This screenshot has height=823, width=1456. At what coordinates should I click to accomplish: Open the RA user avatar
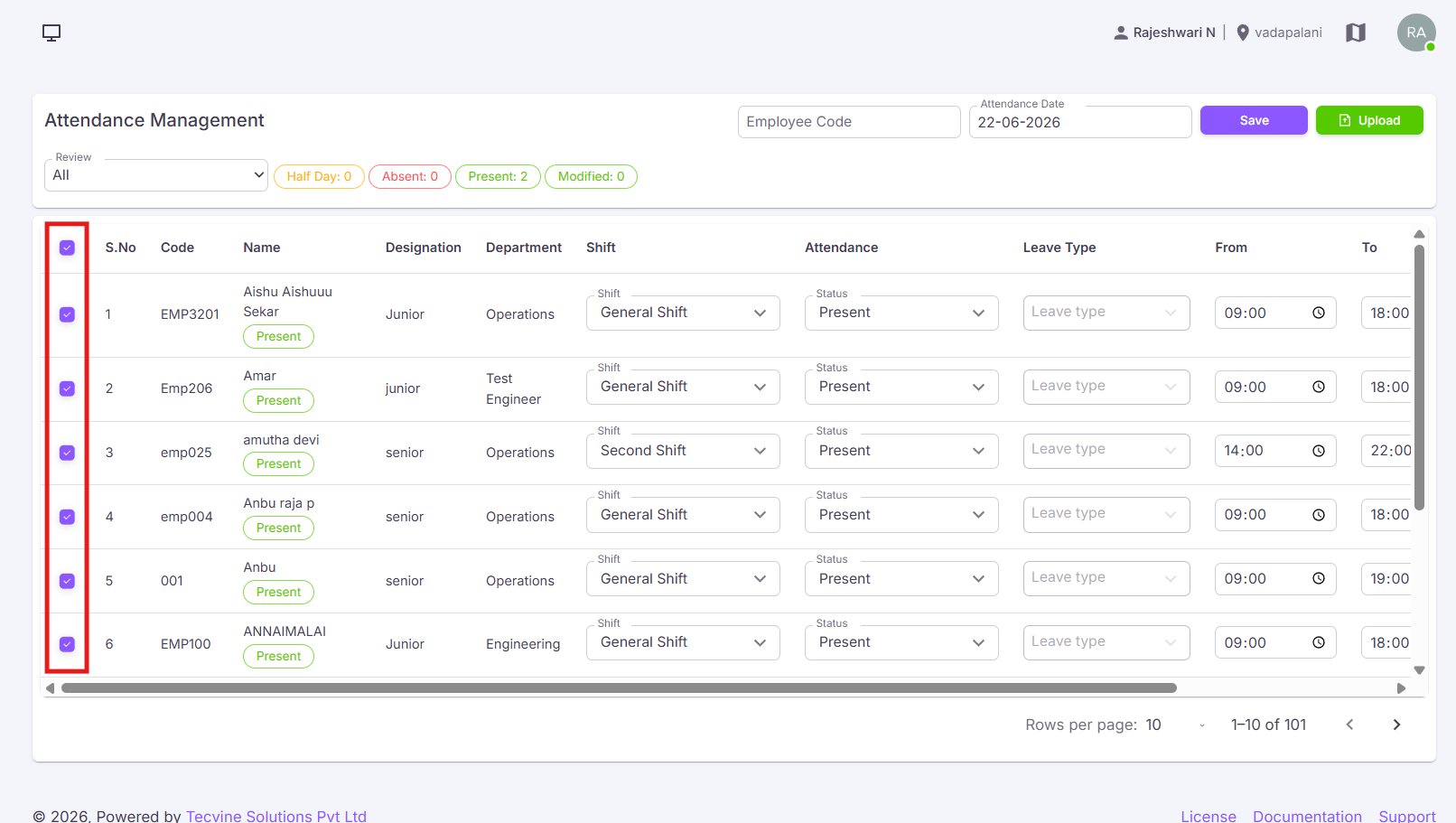click(x=1416, y=33)
